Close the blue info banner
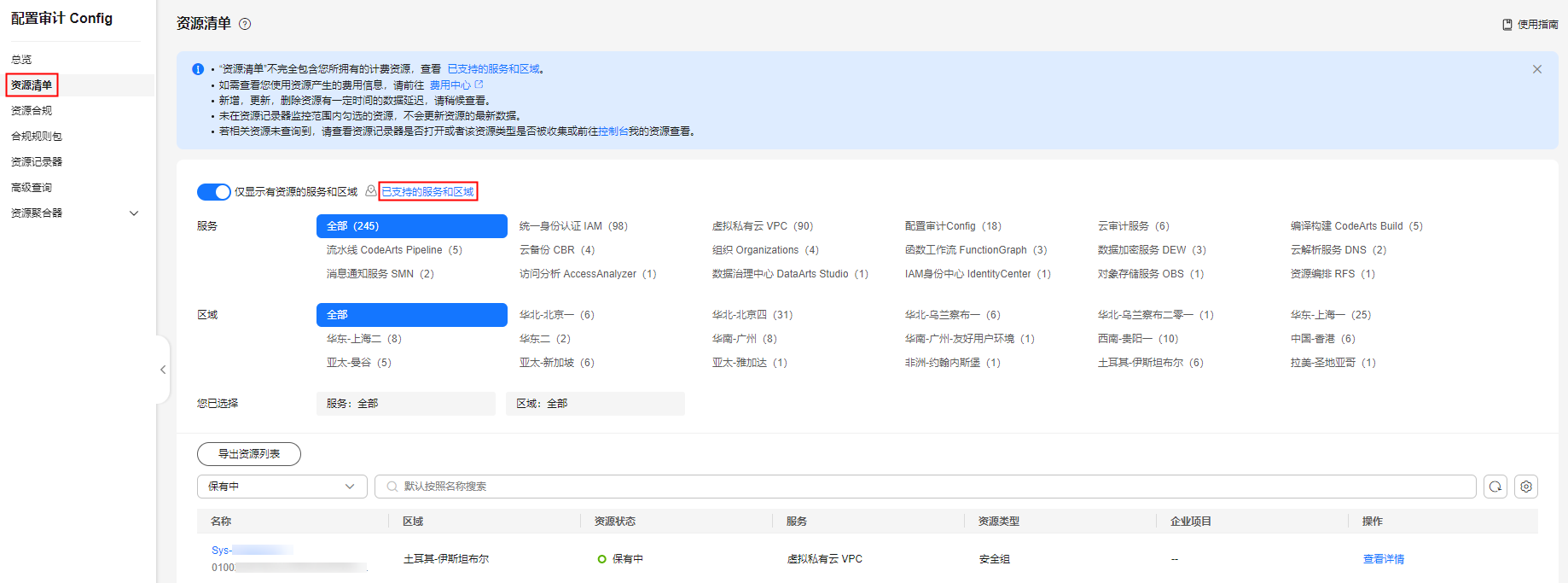 pos(1537,69)
